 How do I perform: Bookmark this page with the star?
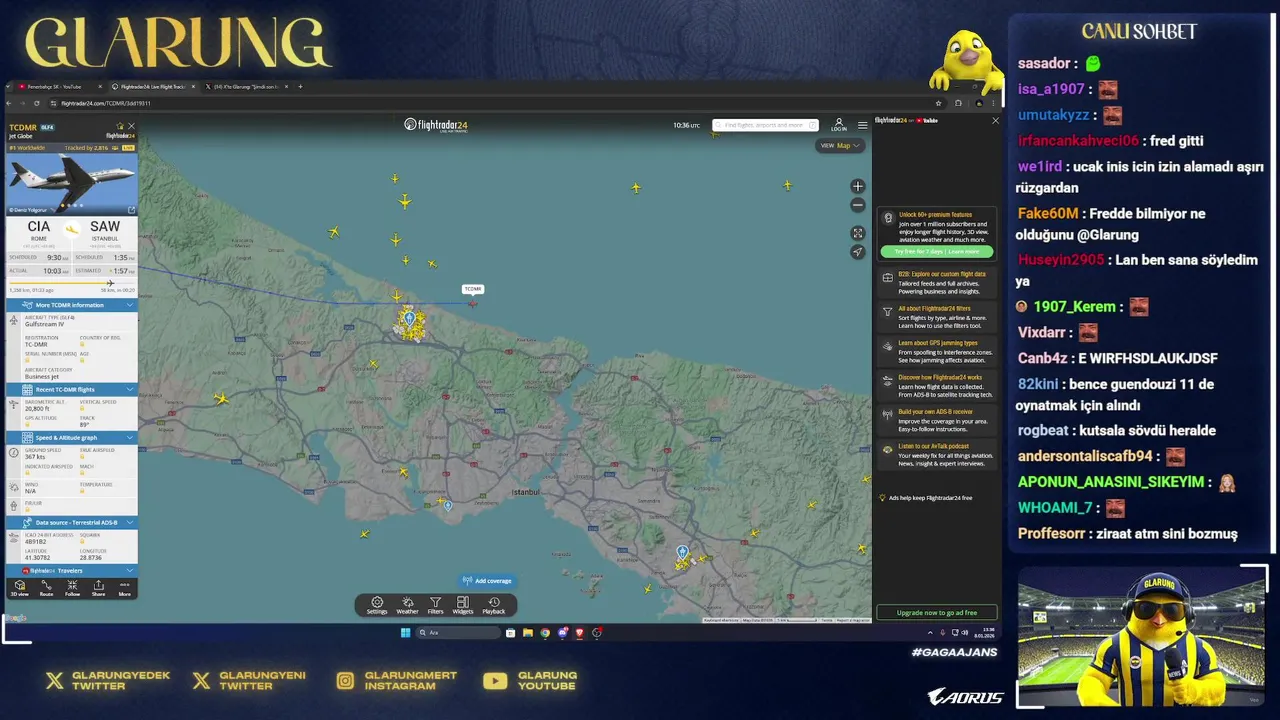point(938,103)
